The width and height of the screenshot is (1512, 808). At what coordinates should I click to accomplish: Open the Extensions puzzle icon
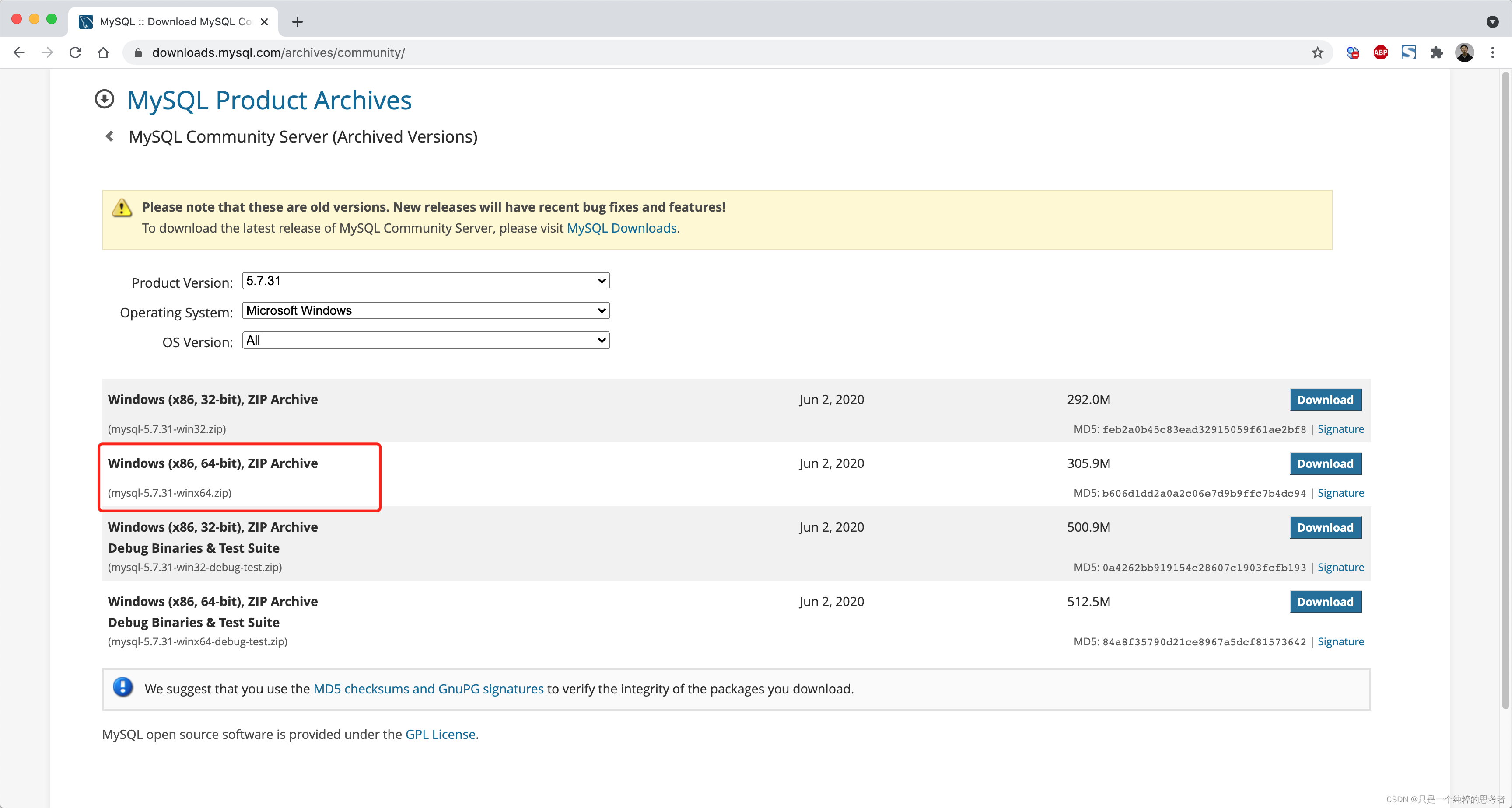[x=1436, y=53]
